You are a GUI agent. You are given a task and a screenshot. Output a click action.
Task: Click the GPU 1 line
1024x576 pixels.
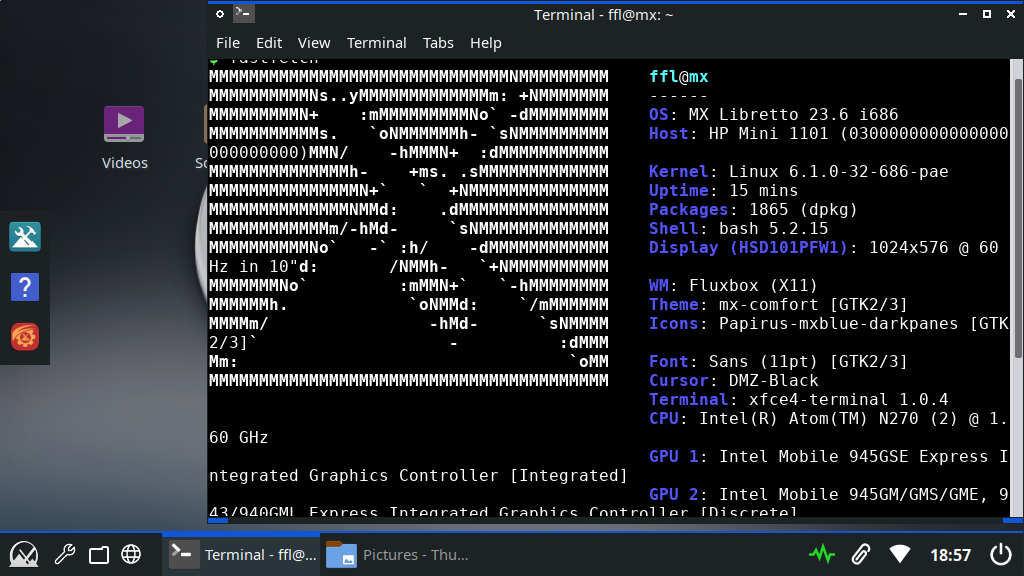(x=828, y=456)
